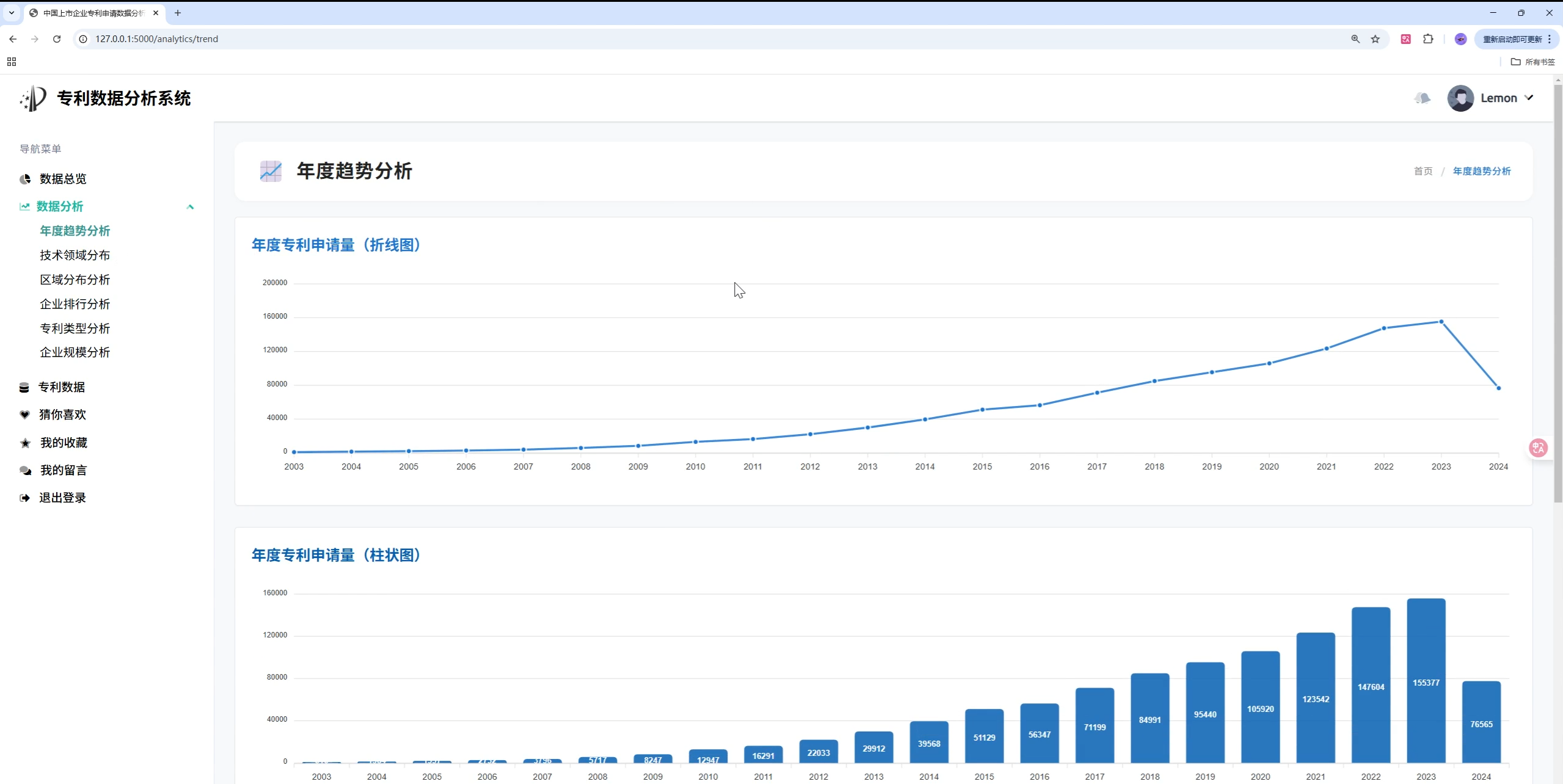This screenshot has height=784, width=1563.
Task: Bookmark this page with star icon
Action: tap(1375, 39)
